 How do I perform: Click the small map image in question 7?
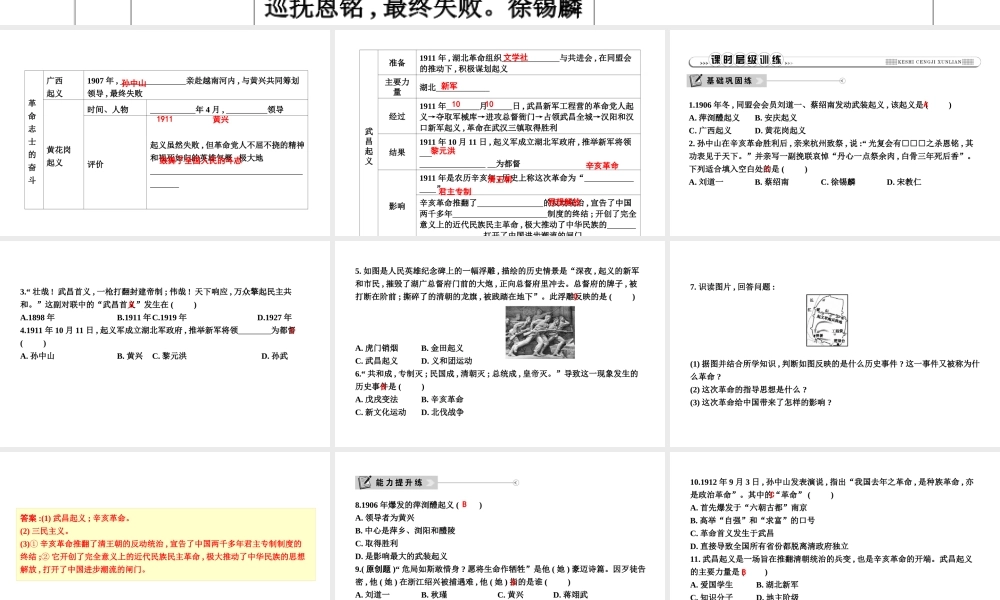(x=827, y=320)
